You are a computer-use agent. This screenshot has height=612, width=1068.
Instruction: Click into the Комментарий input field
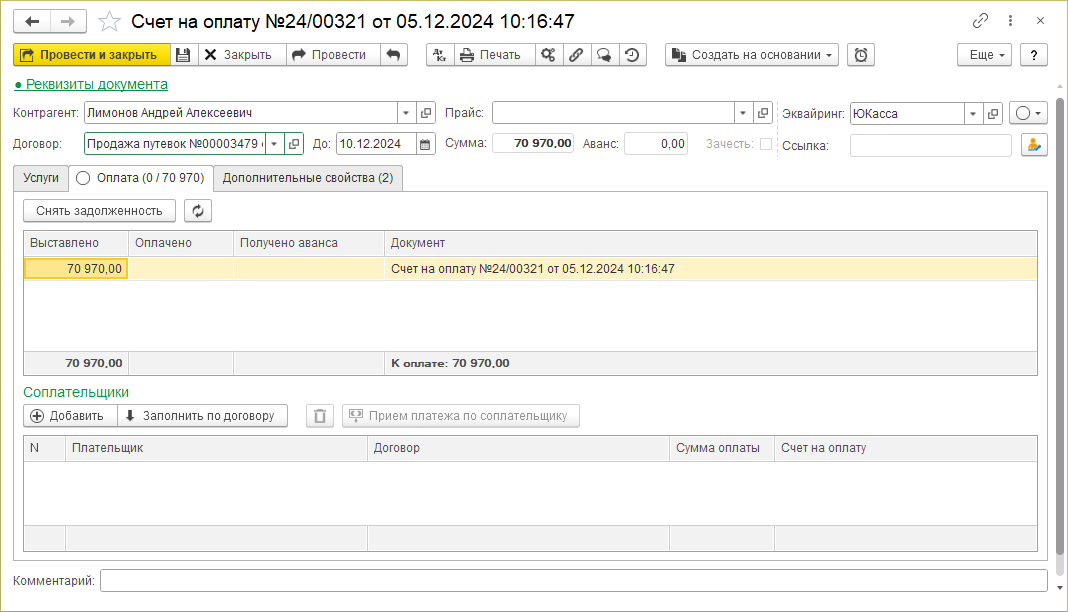point(573,581)
